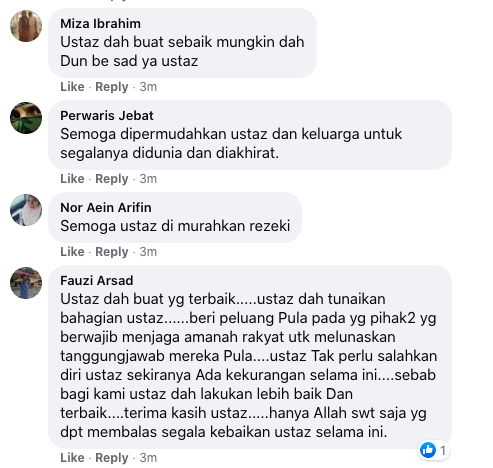The image size is (493, 468).
Task: Open the Miza Ibrahim name link
Action: pyautogui.click(x=100, y=24)
